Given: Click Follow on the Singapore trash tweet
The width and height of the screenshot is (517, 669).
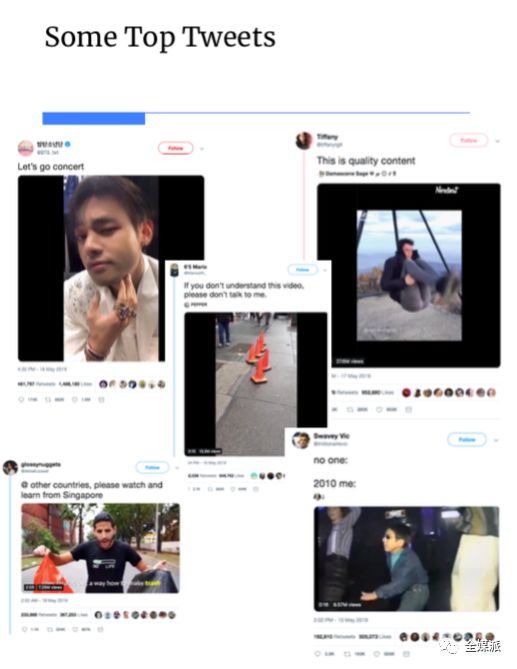Looking at the screenshot, I should [152, 467].
